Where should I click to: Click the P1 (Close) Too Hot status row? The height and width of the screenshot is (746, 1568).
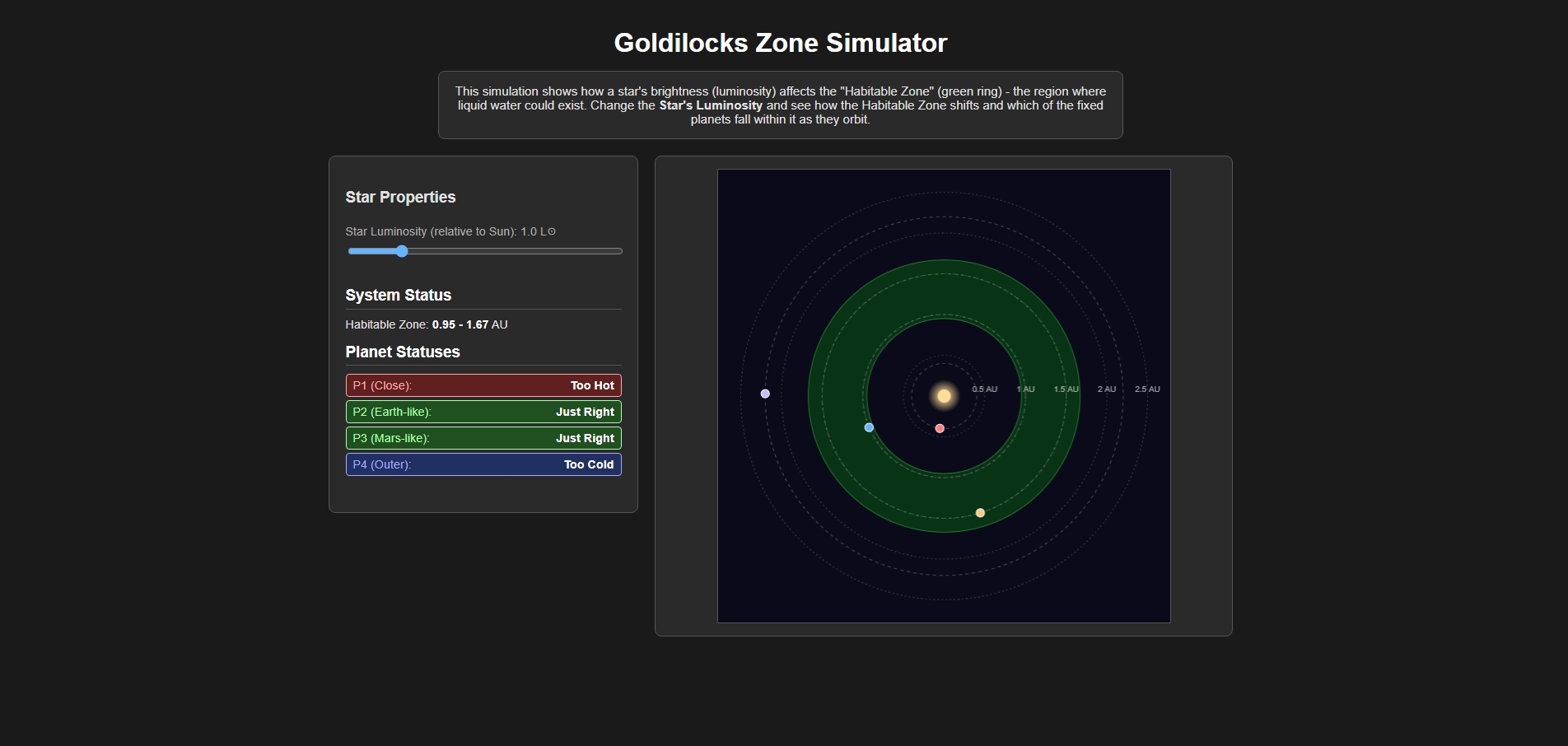pos(483,385)
